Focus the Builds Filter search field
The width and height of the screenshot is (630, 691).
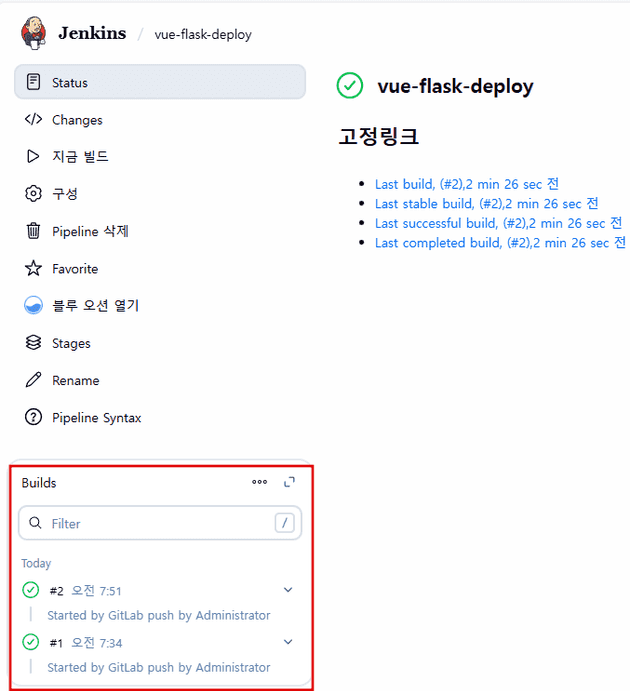click(x=160, y=523)
